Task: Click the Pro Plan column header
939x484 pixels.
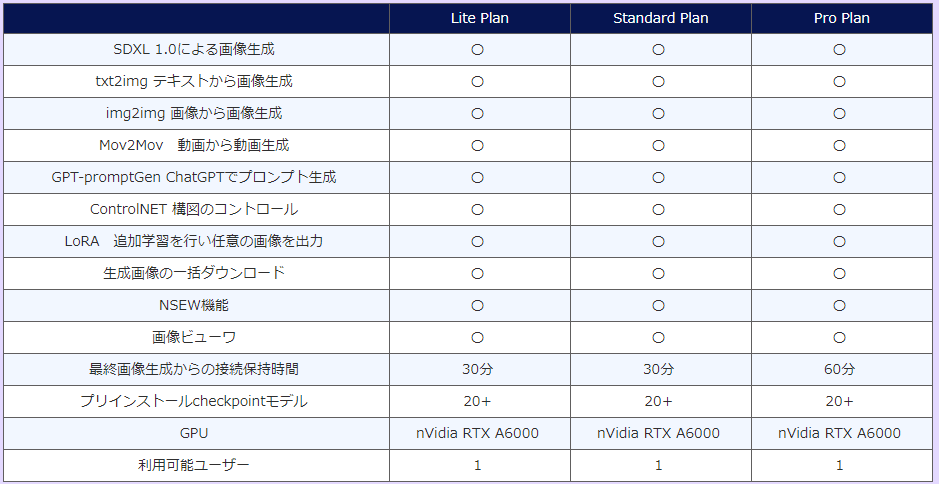Action: click(x=840, y=18)
